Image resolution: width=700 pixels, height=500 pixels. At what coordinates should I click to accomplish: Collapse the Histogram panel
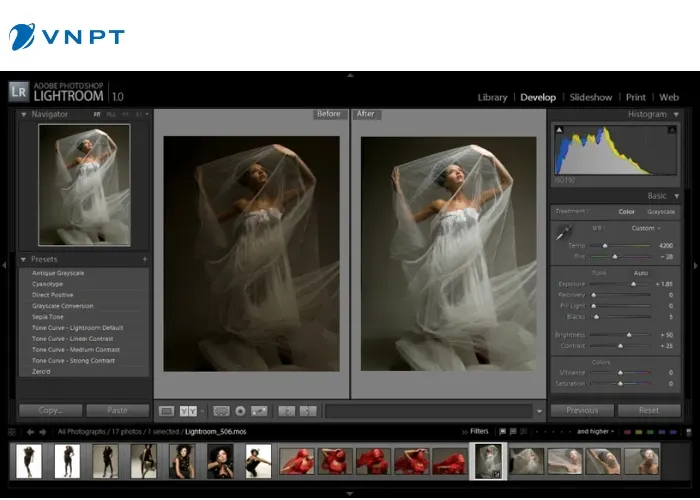coord(676,115)
